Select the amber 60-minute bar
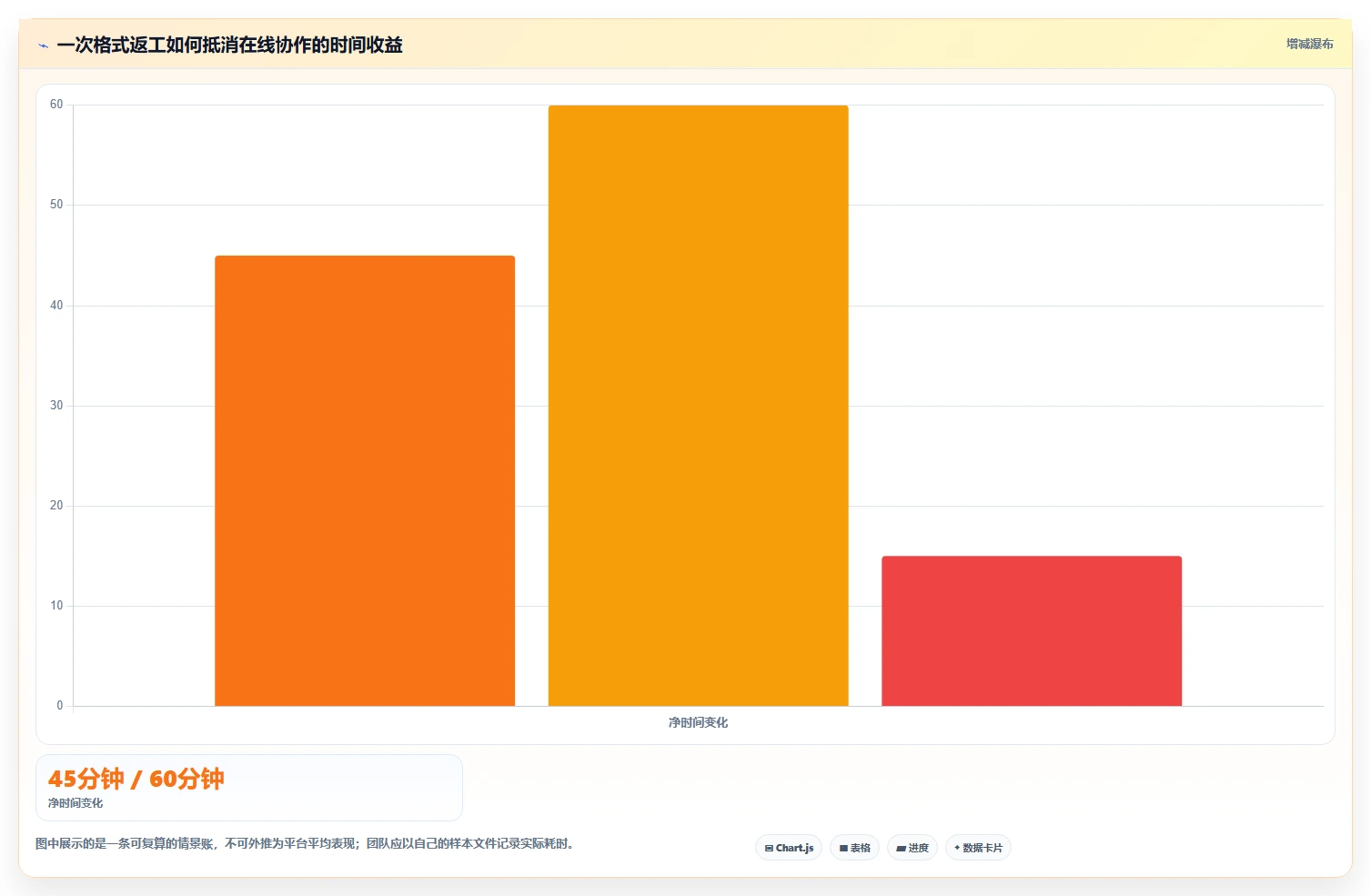Viewport: 1371px width, 896px height. (698, 406)
